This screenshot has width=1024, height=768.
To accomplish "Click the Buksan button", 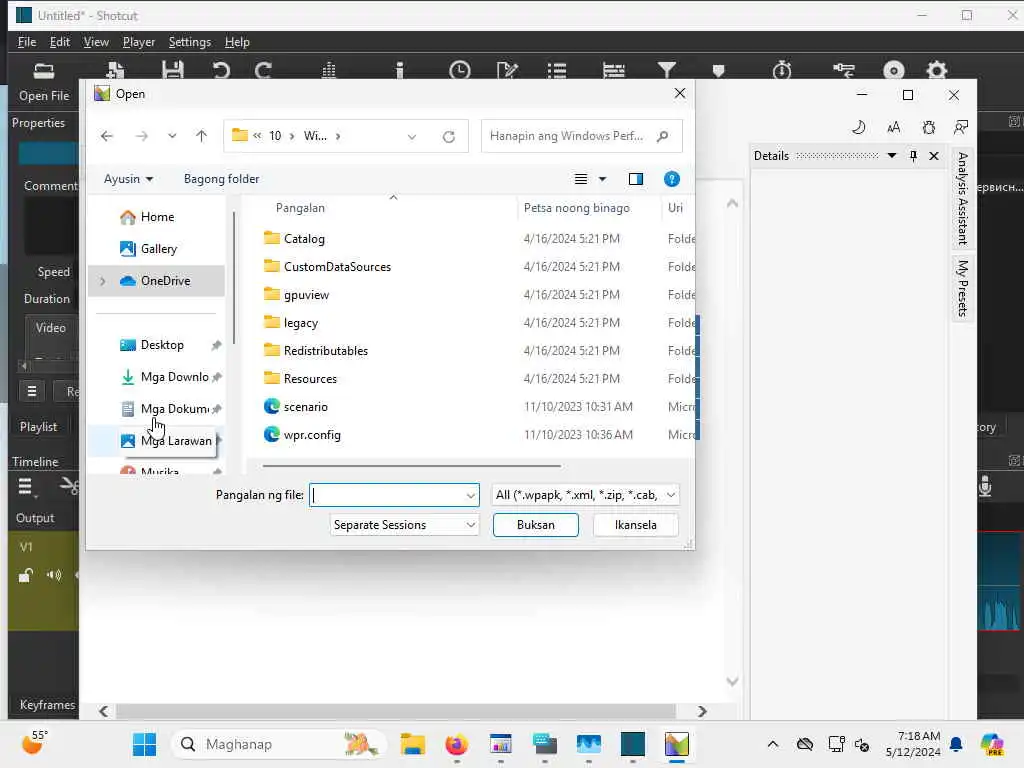I will (536, 525).
